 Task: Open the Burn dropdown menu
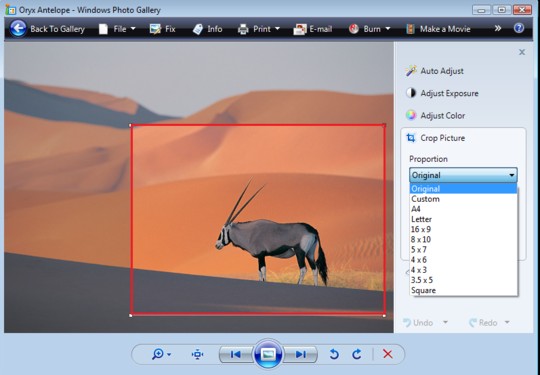[x=370, y=29]
